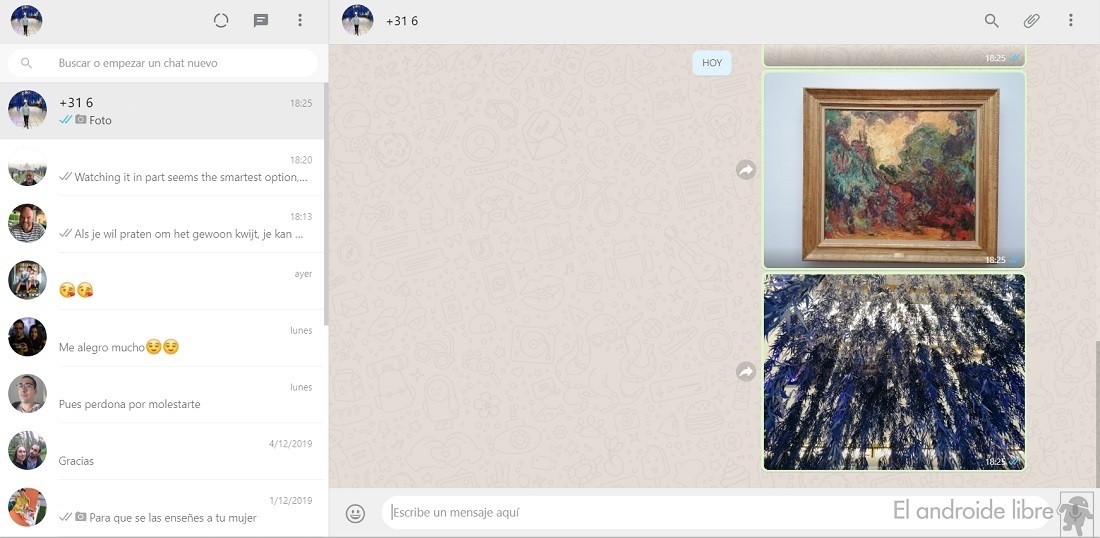View the blue willow tree photo
1100x538 pixels.
894,372
